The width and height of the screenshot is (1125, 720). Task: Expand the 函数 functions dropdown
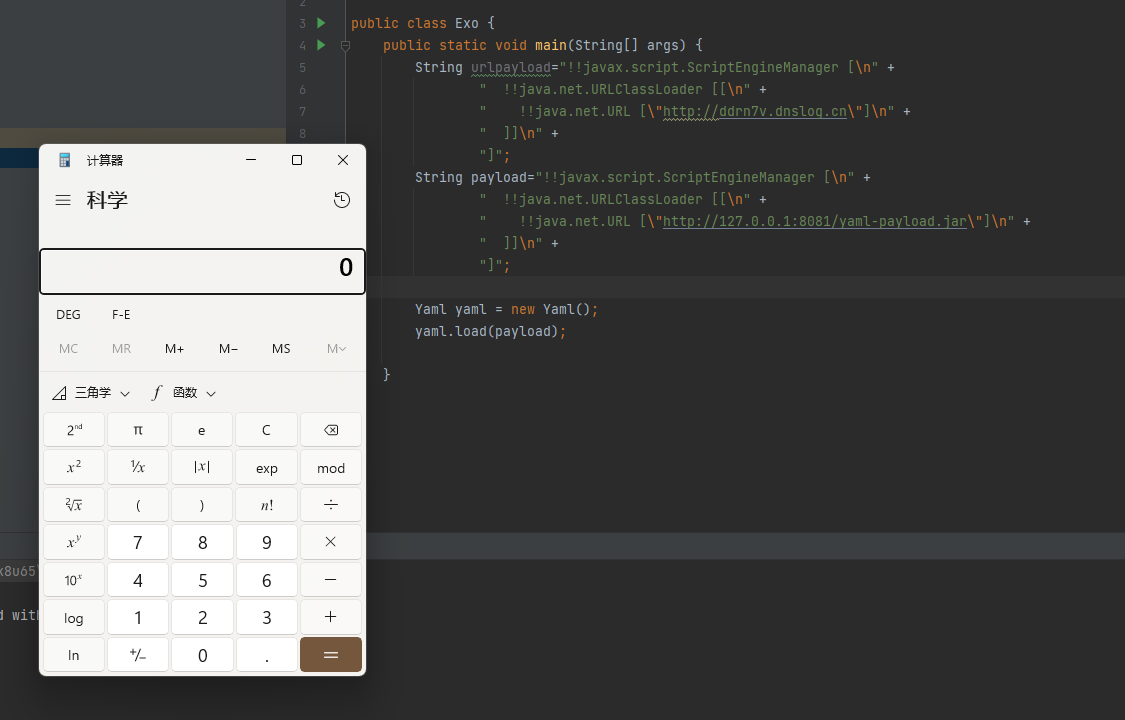[x=184, y=393]
